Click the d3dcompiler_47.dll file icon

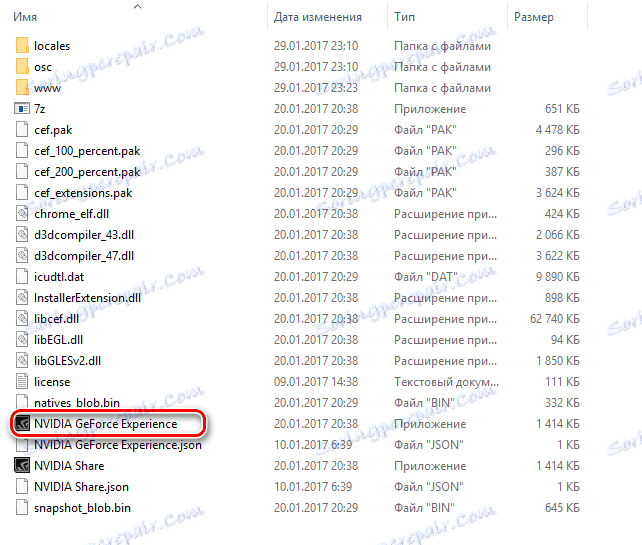[x=22, y=256]
